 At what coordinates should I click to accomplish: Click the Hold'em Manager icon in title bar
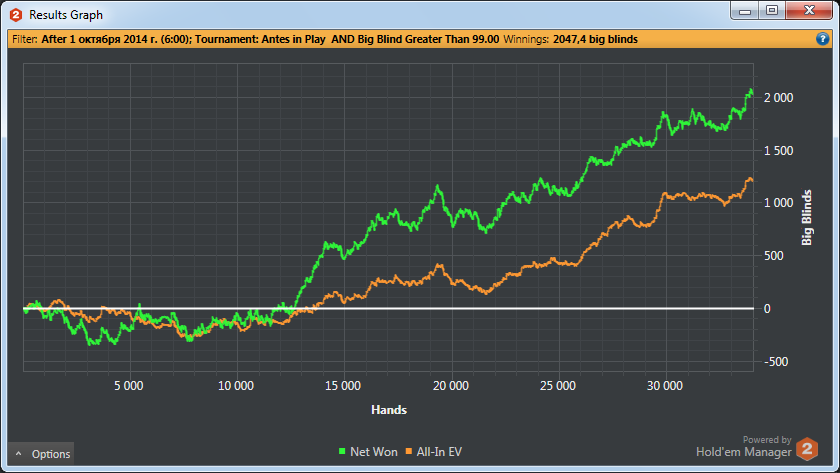(x=14, y=15)
